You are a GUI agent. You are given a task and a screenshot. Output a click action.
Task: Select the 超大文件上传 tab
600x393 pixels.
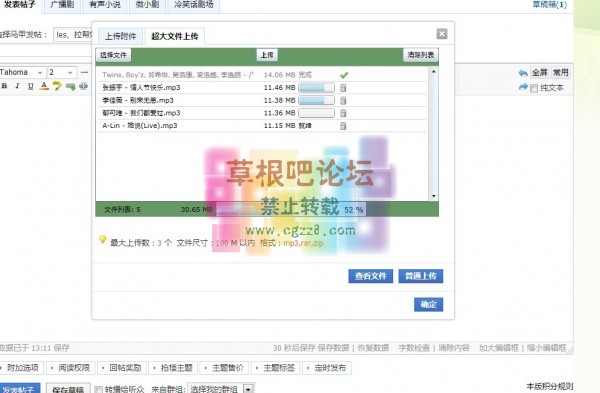175,36
